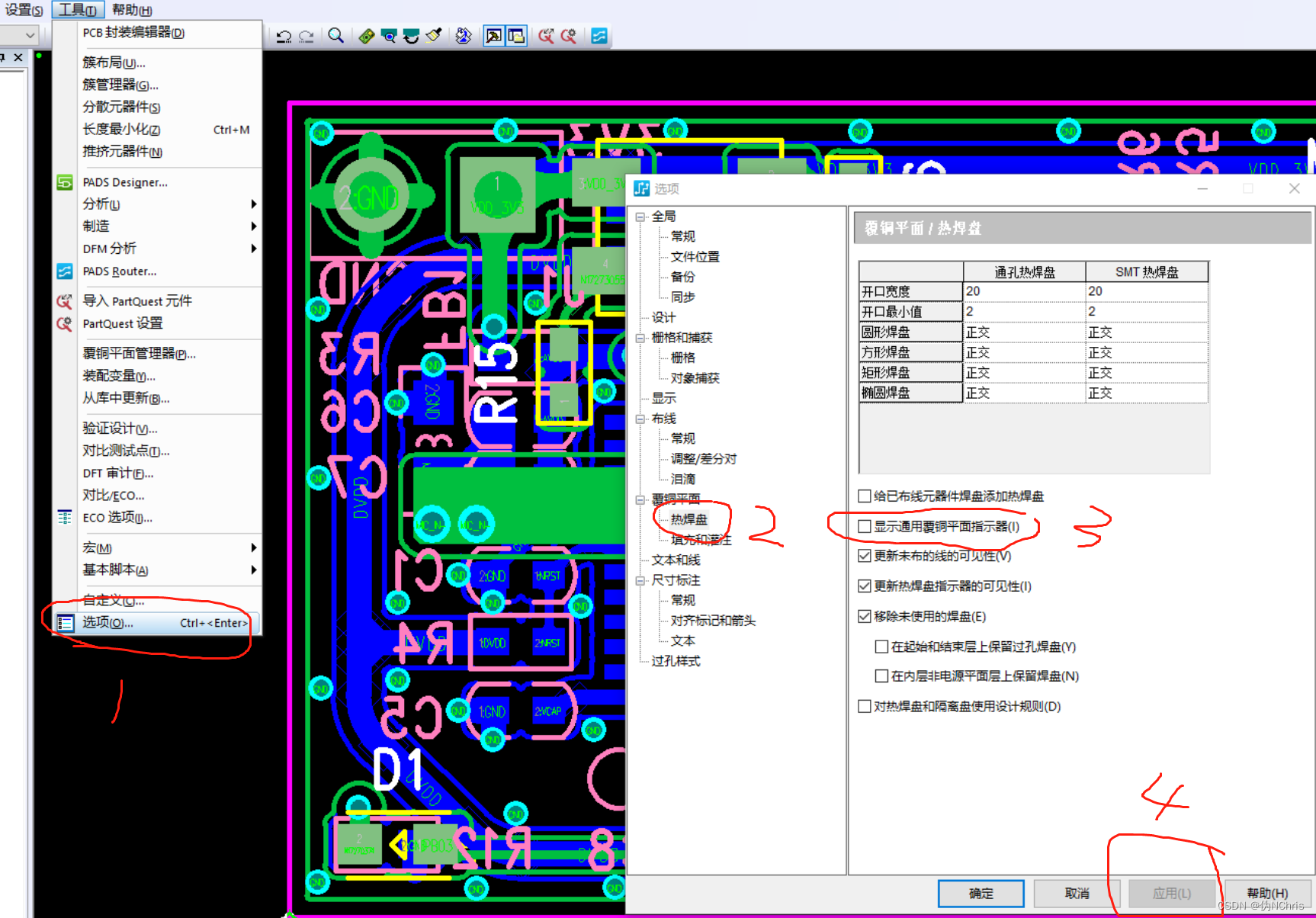Select 填充和灌注 in options tree
The image size is (1316, 918).
click(x=701, y=540)
